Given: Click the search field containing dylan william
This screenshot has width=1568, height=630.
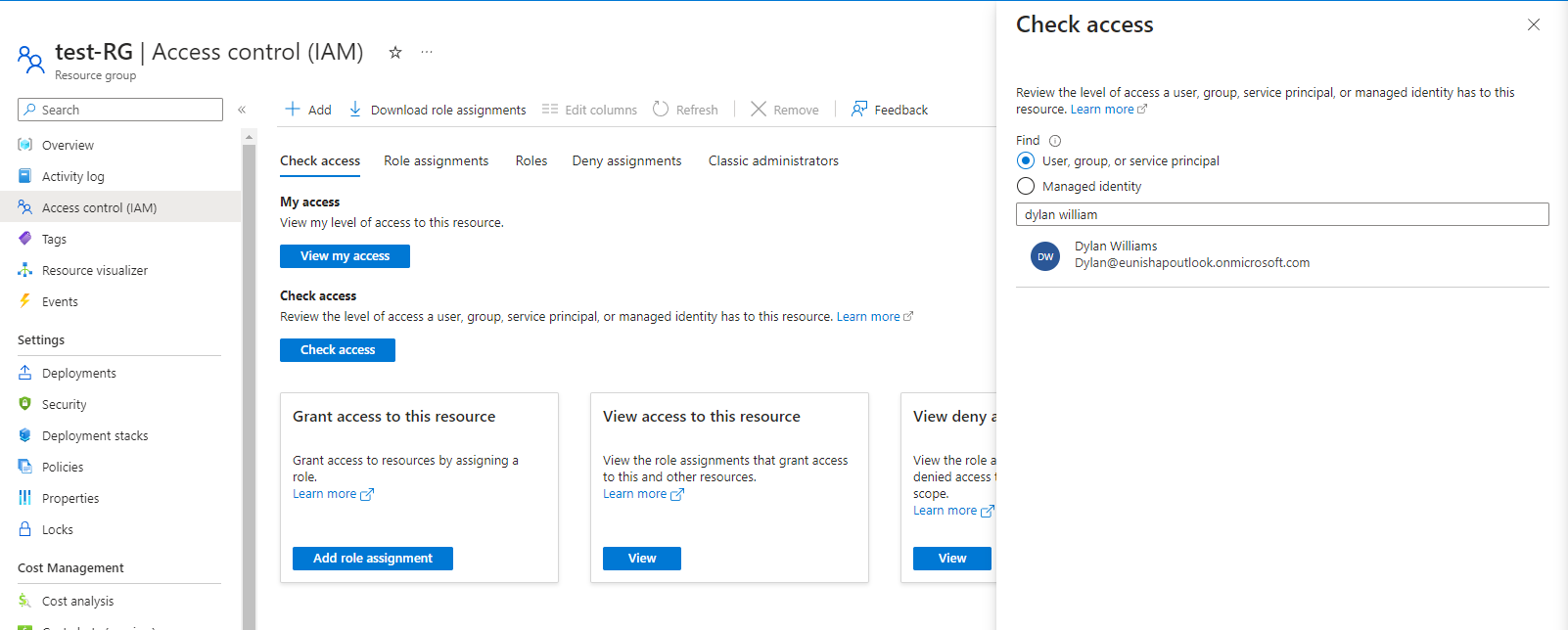Looking at the screenshot, I should point(1282,215).
